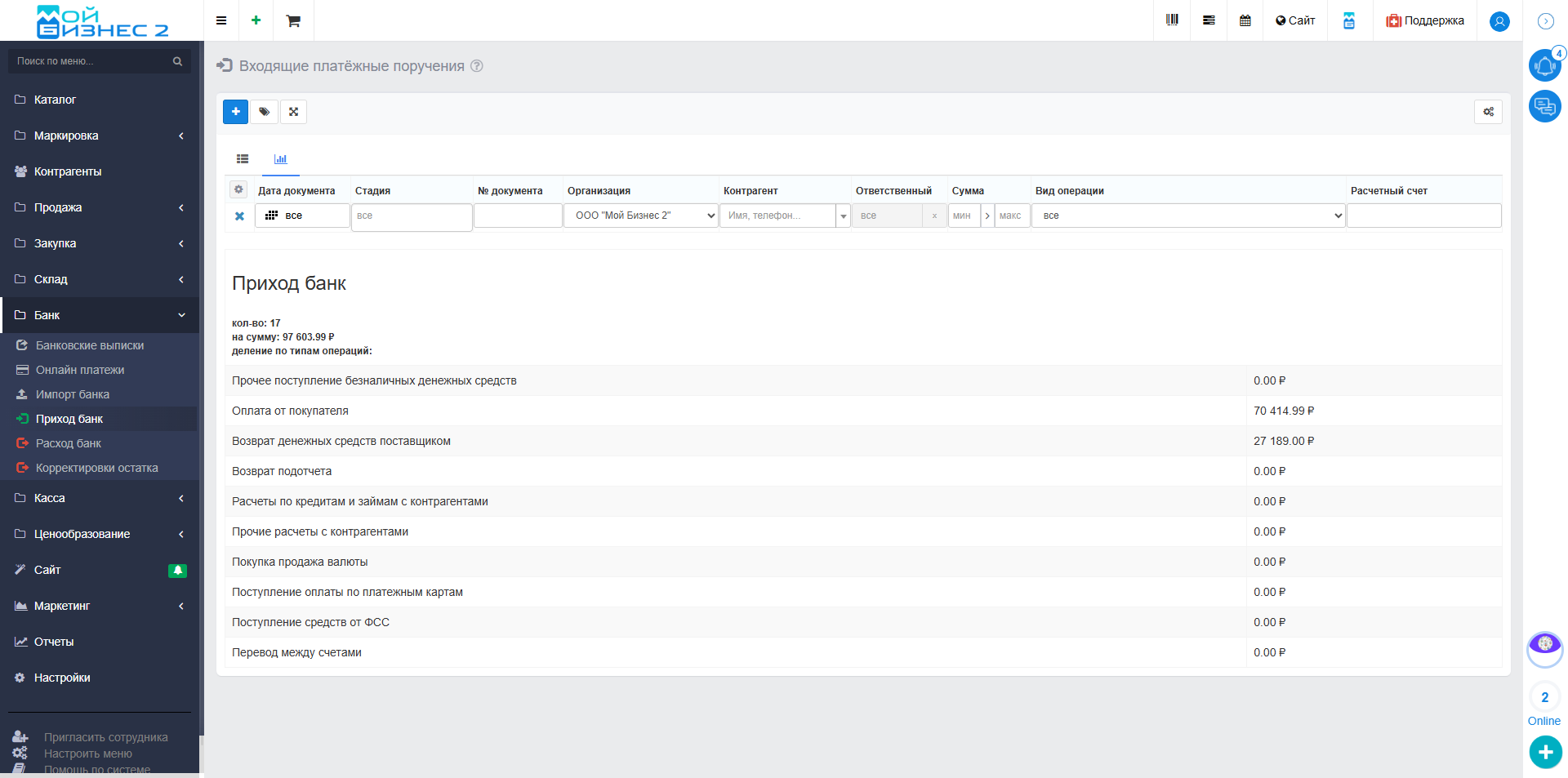Click the № документа filter field
Screen dimensions: 1568x778
tap(518, 216)
